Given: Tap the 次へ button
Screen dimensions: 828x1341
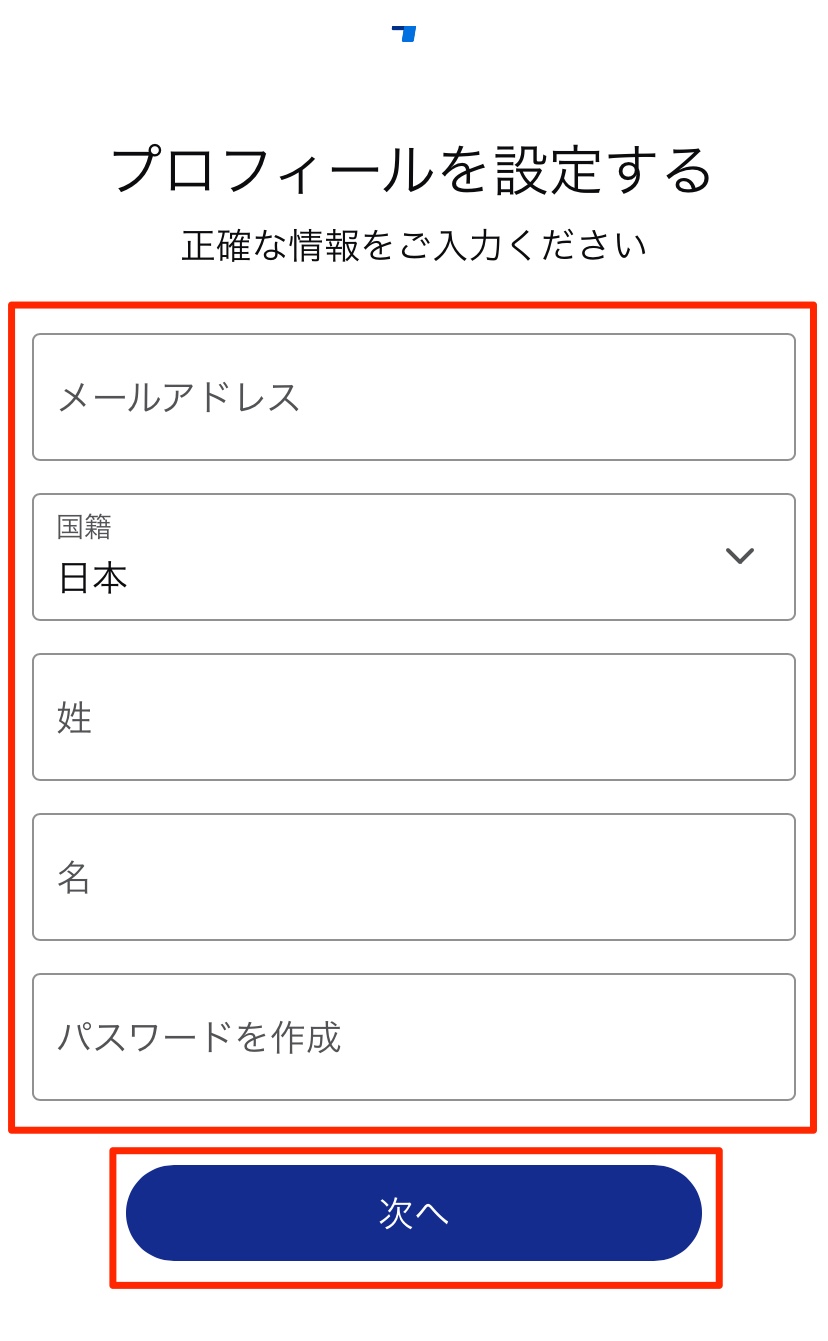Looking at the screenshot, I should coord(414,1213).
